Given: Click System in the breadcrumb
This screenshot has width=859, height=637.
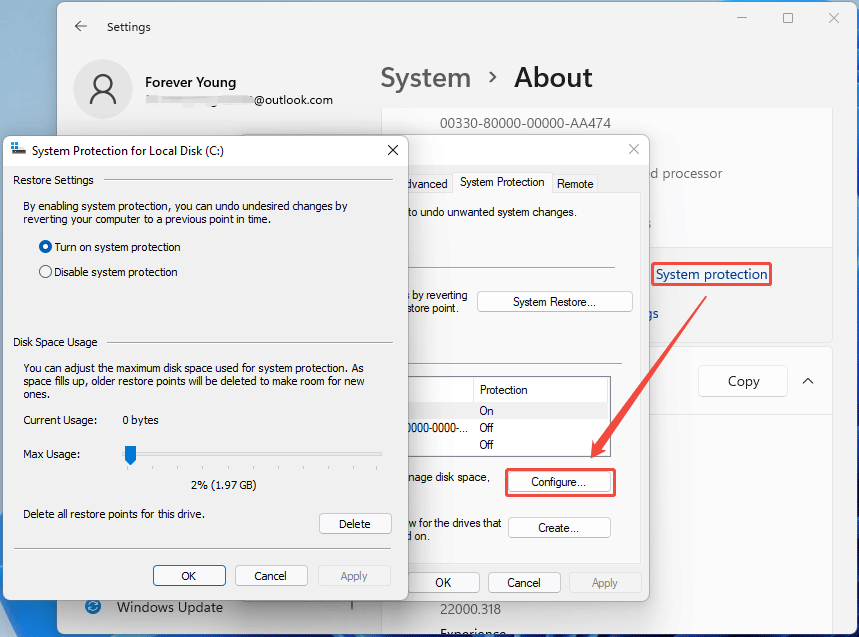Looking at the screenshot, I should pyautogui.click(x=426, y=78).
